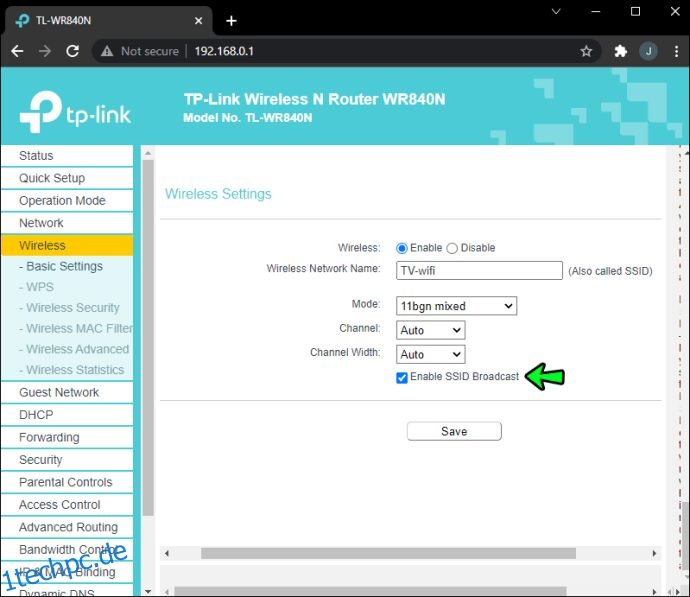Click the address bar URL 192.168.0.1
The image size is (690, 597).
click(x=224, y=51)
